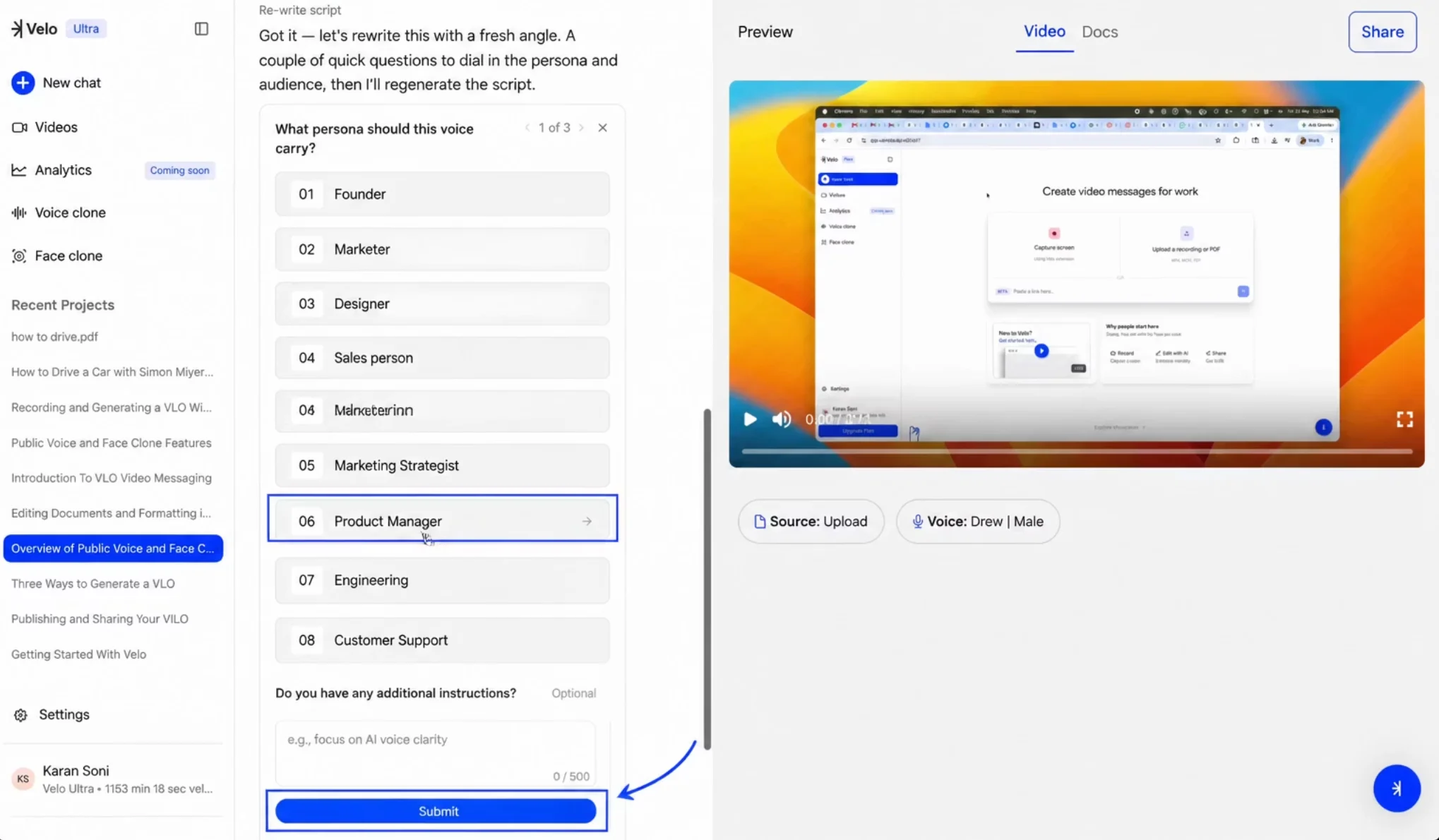Click the video preview thumbnail
The height and width of the screenshot is (840, 1439).
tap(1077, 274)
